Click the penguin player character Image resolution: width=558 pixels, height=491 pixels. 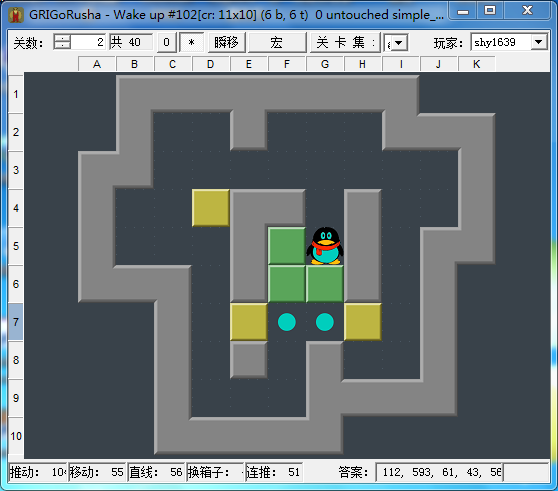(325, 246)
